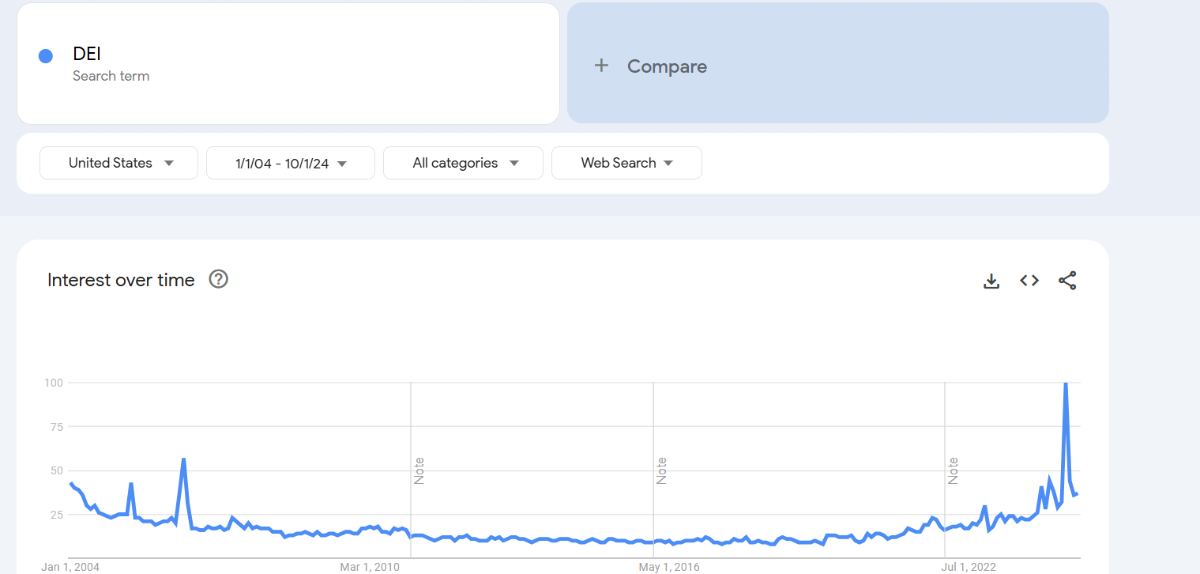Click the Note marker near Mar 1, 2010
This screenshot has width=1200, height=574.
coord(419,470)
